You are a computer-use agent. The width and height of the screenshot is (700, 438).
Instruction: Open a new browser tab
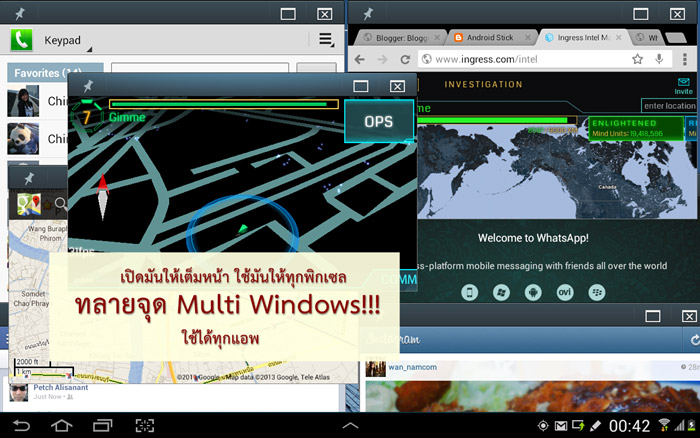[676, 38]
